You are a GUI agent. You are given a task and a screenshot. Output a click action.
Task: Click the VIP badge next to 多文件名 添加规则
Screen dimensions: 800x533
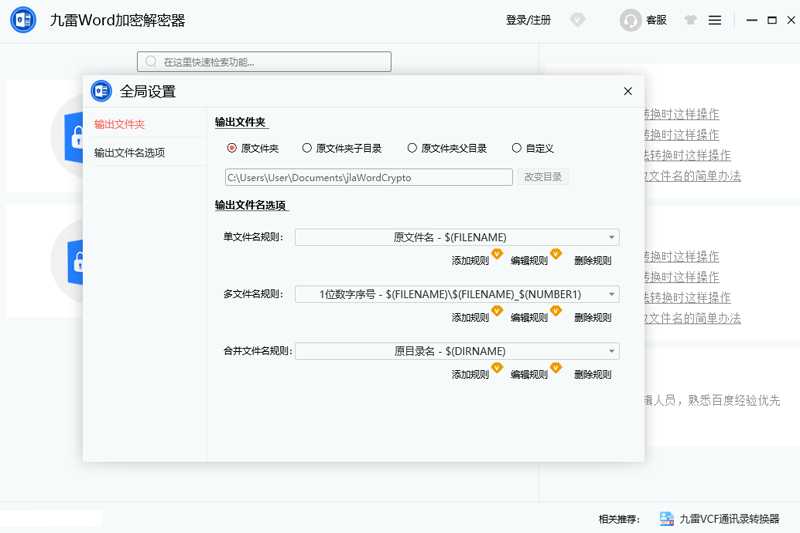point(497,311)
